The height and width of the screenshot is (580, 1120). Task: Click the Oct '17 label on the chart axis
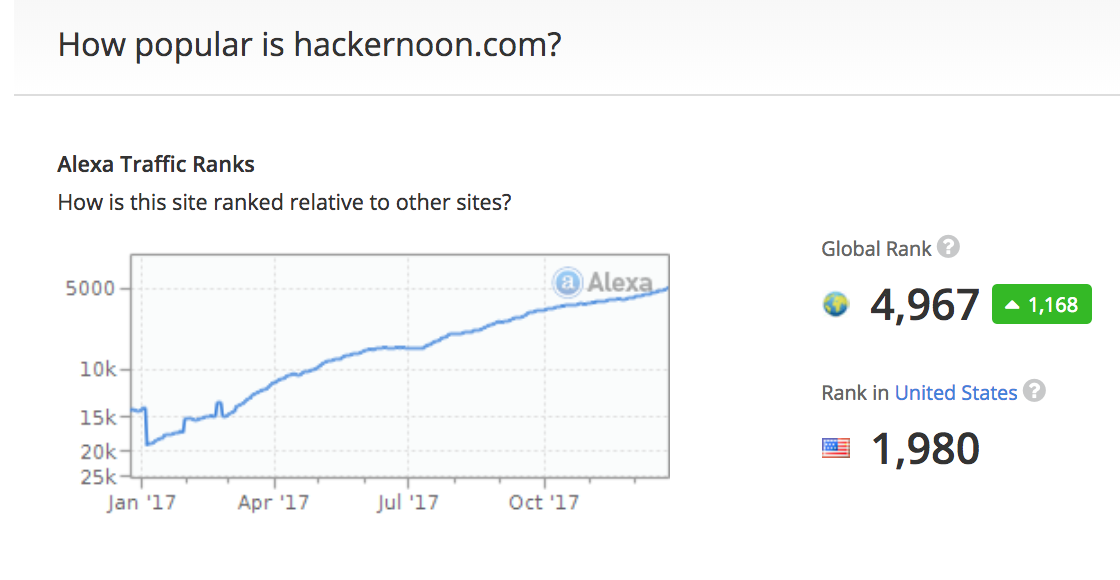(x=544, y=502)
